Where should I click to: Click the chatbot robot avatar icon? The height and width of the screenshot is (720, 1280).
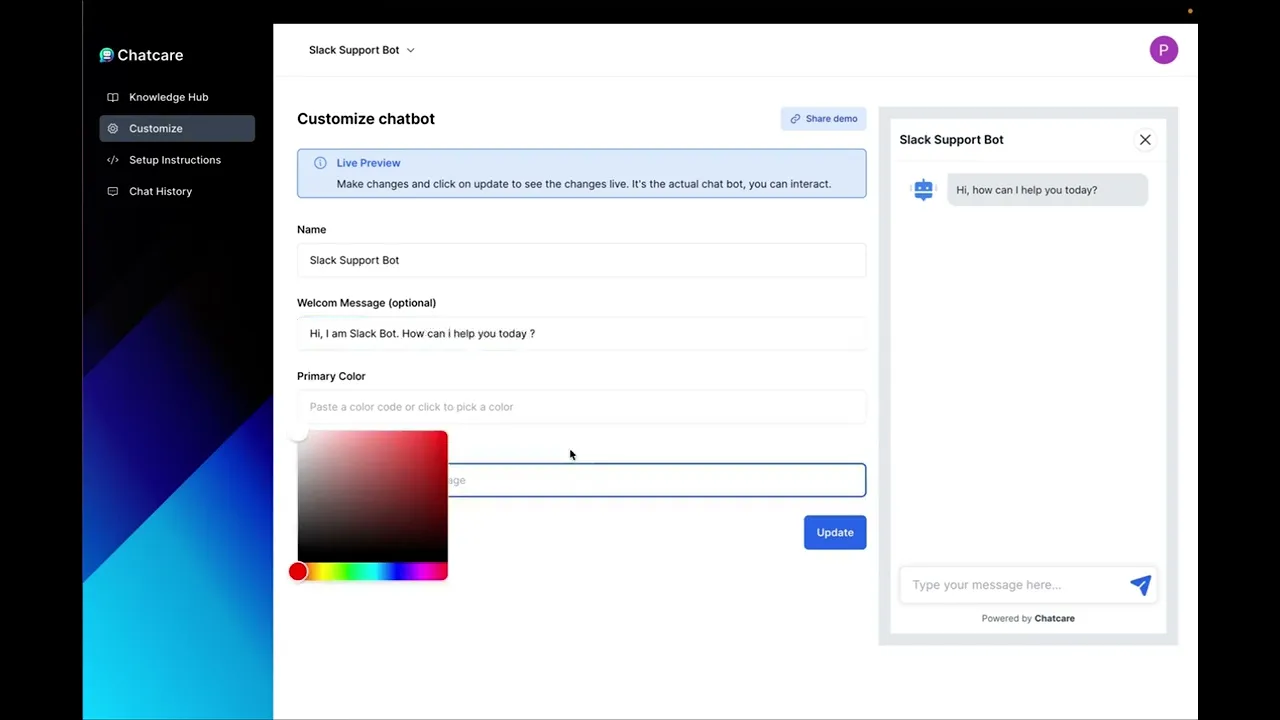923,190
